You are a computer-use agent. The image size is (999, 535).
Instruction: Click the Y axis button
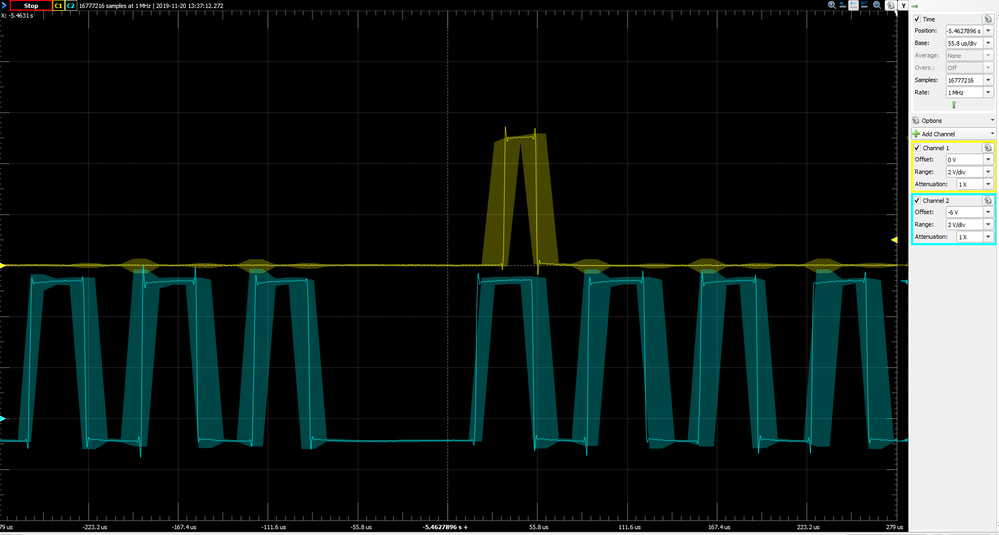tap(903, 5)
